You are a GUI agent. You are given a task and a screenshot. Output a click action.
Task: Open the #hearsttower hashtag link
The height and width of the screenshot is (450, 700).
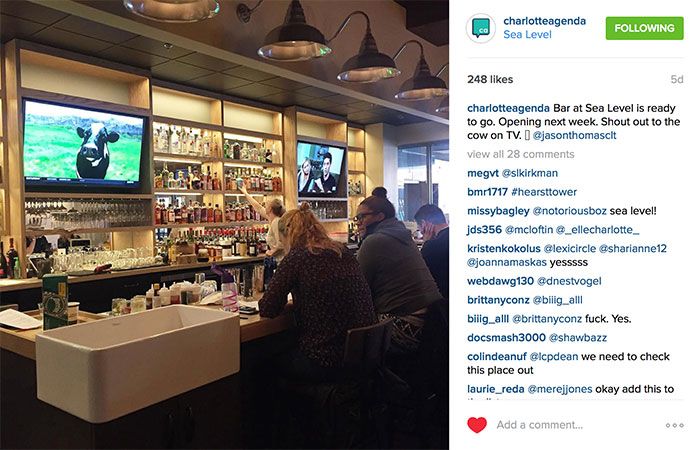544,192
